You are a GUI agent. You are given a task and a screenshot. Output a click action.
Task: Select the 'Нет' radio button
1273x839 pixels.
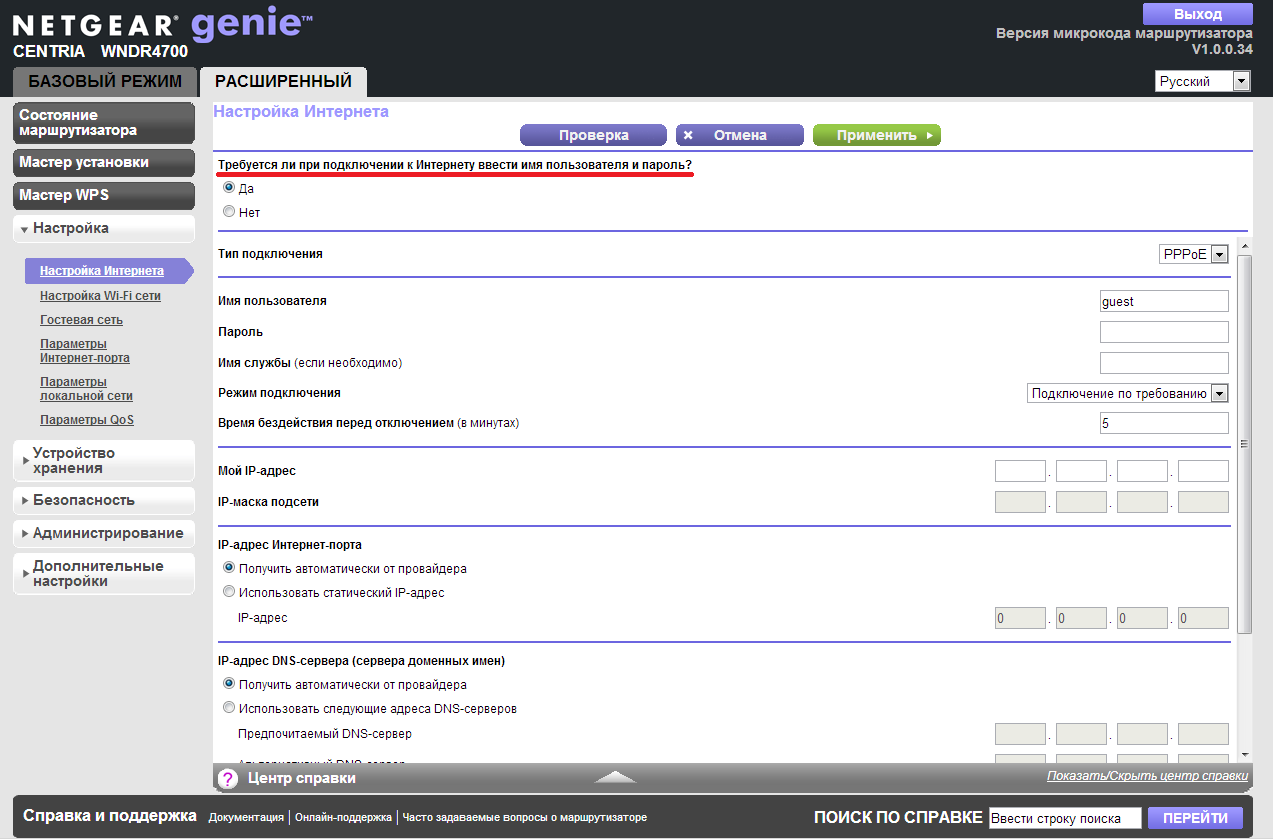(x=229, y=212)
